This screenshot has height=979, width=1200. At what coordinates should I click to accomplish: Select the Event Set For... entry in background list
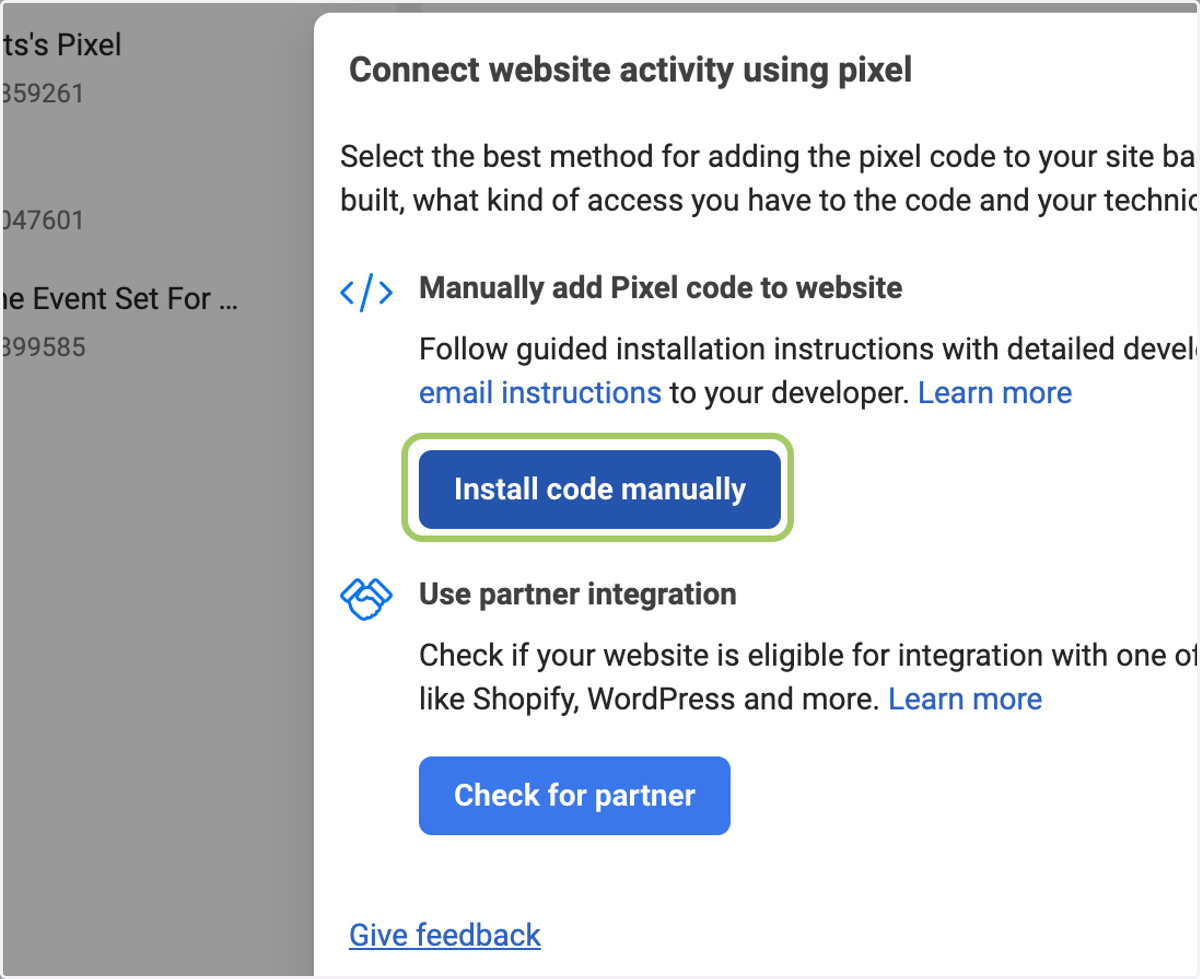120,298
